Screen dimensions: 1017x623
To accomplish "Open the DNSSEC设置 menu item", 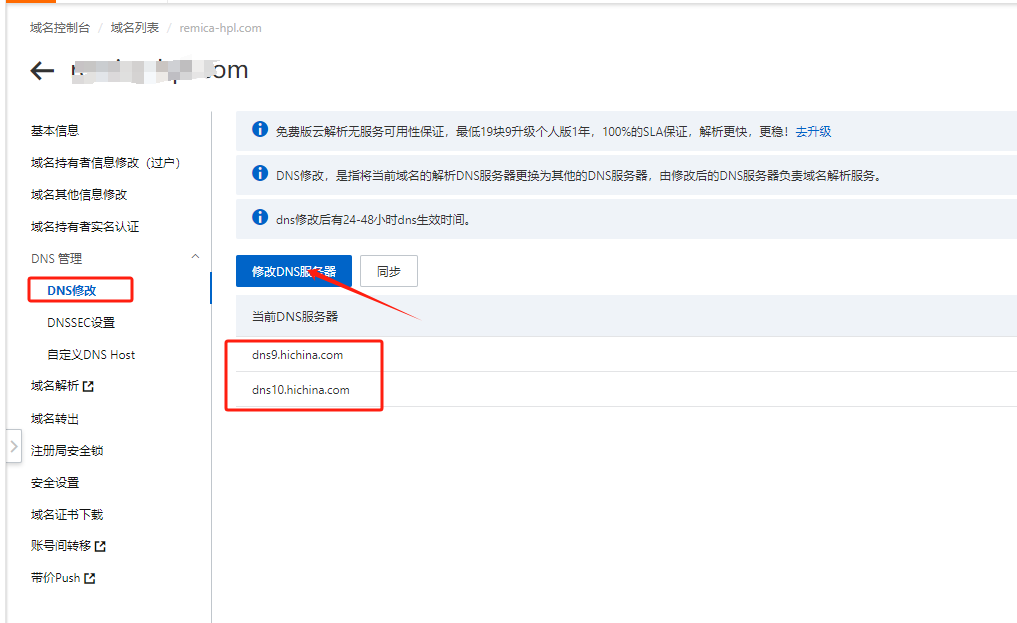I will click(x=81, y=322).
